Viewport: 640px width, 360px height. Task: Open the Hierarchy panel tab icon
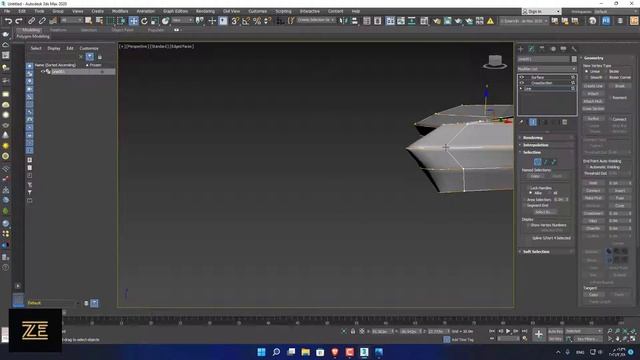(x=542, y=49)
